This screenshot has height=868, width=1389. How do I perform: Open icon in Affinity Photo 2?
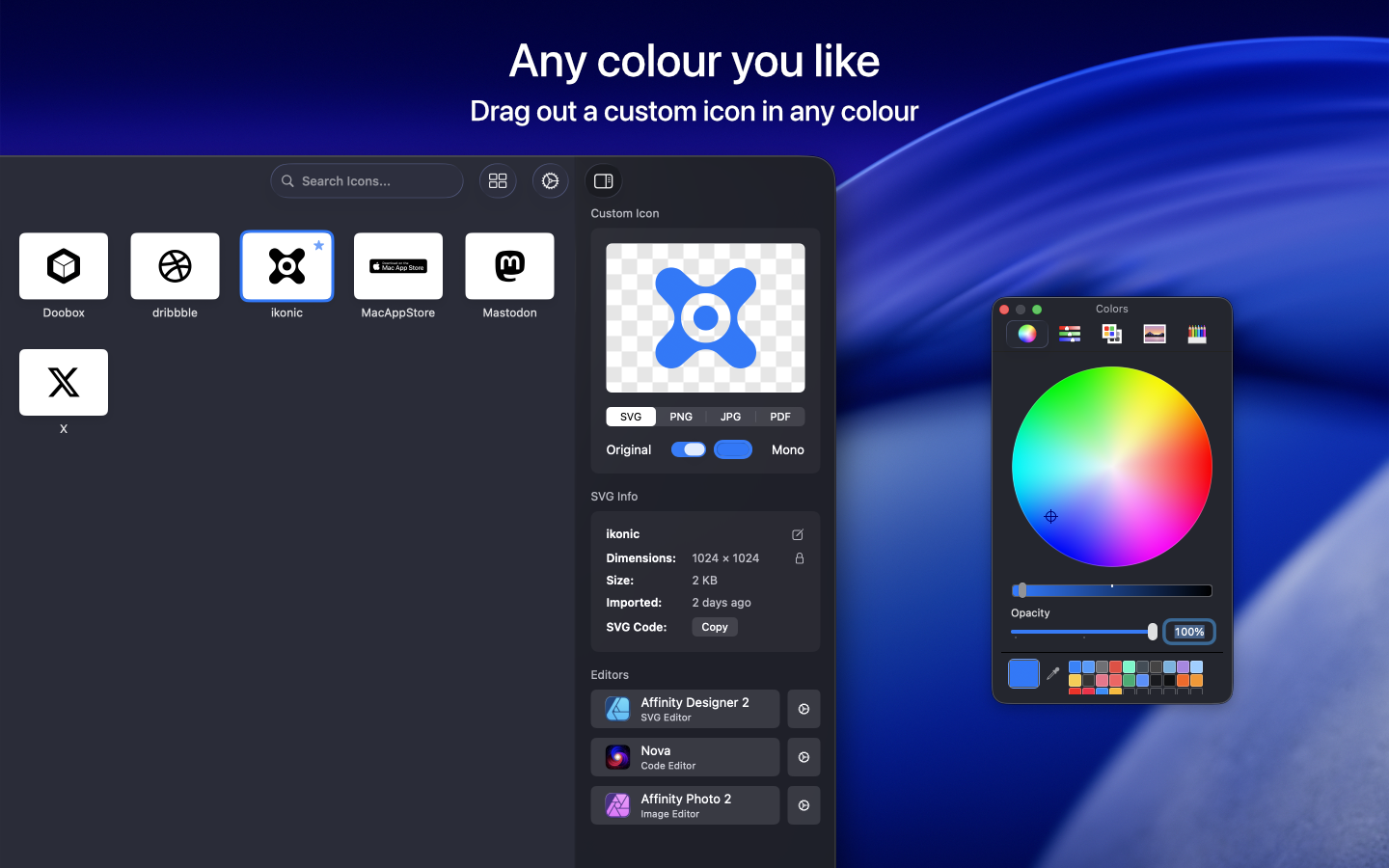coord(685,805)
